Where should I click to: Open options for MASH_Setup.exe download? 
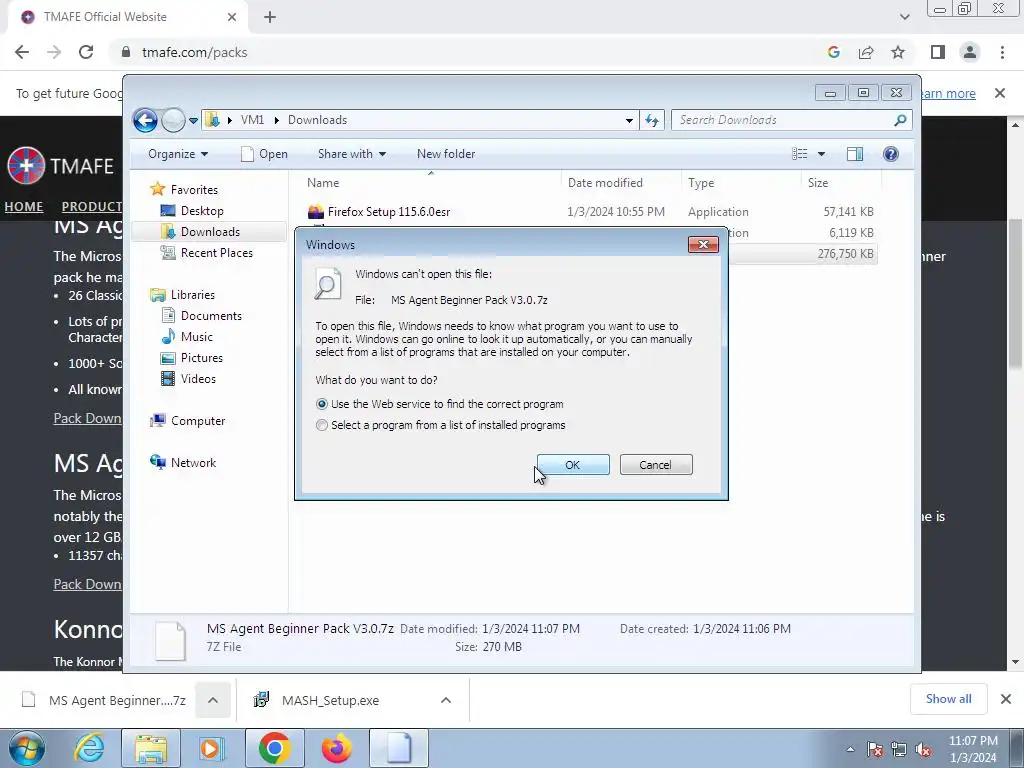446,700
